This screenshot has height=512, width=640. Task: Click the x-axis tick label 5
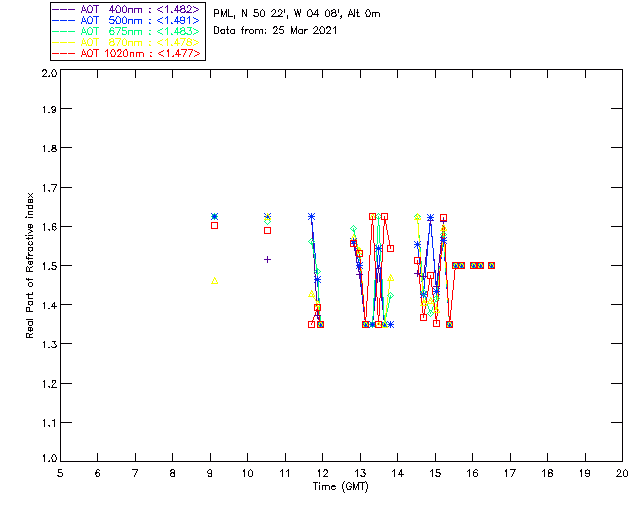pos(60,473)
